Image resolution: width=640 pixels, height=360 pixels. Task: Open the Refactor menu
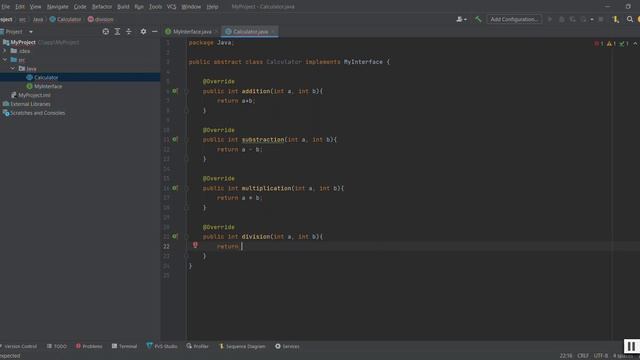(x=102, y=7)
